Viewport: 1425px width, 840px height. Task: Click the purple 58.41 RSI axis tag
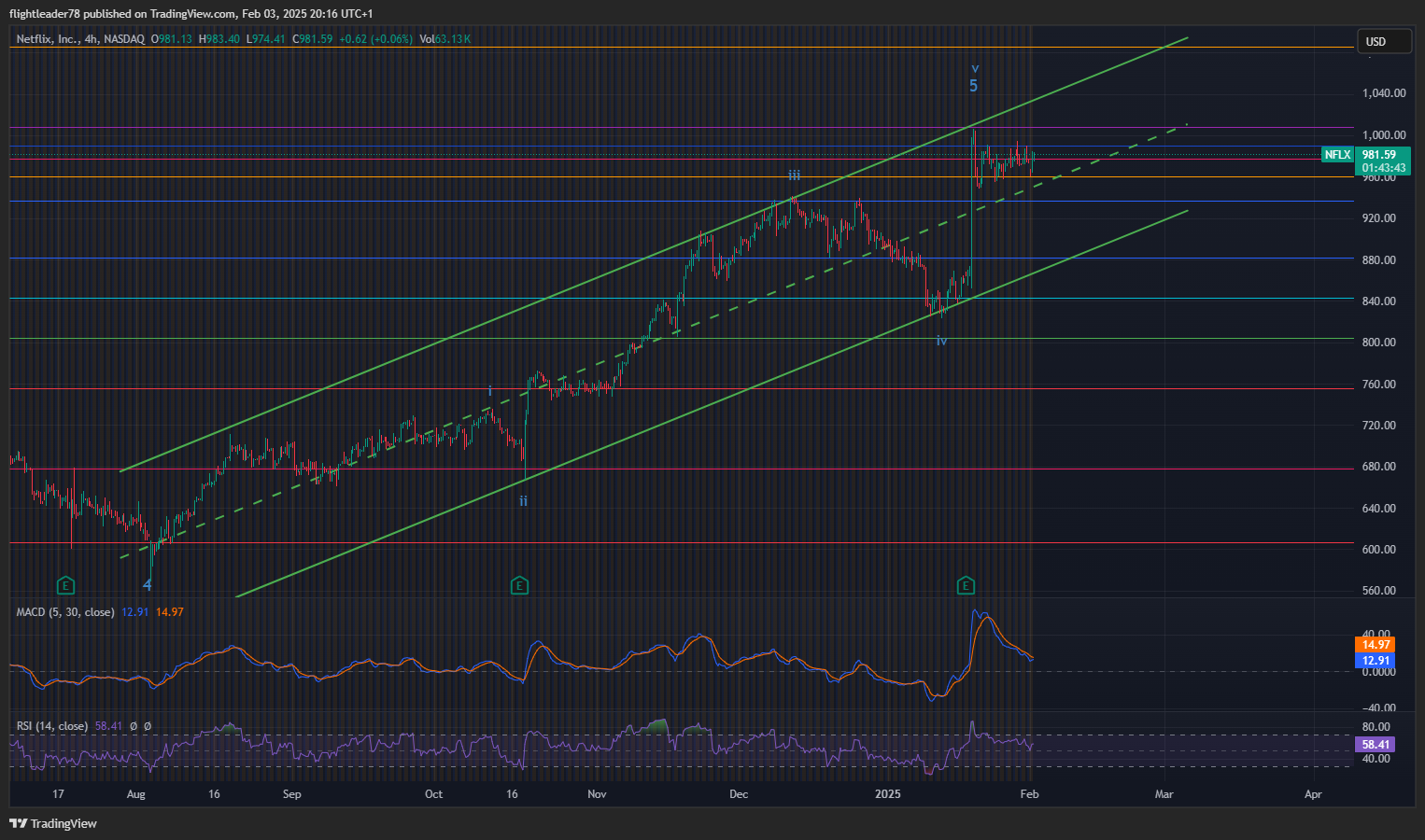pos(1376,745)
